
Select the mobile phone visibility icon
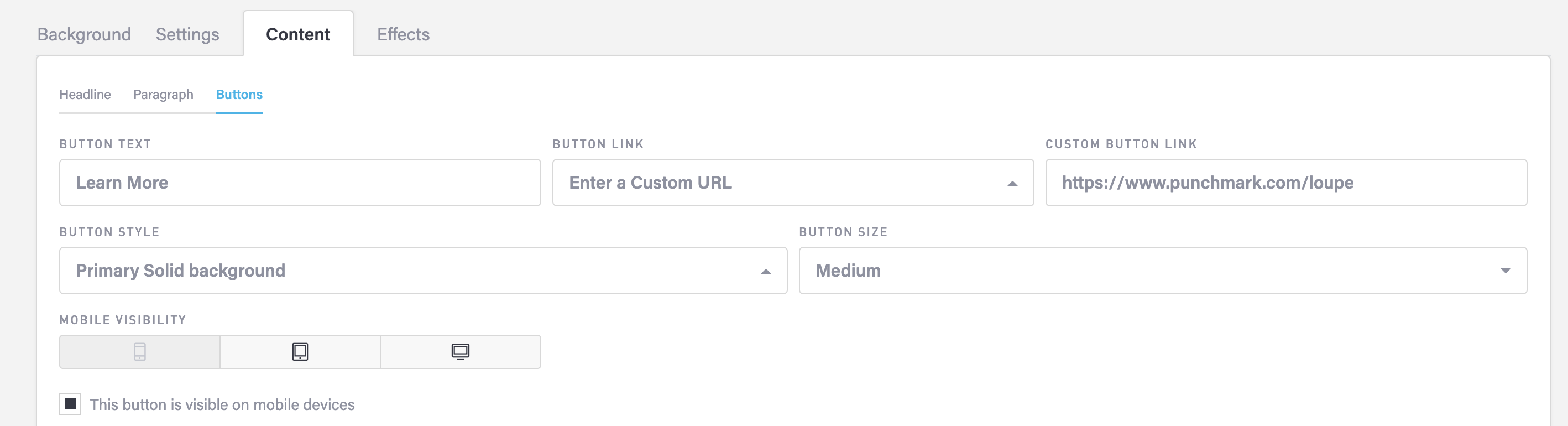click(x=139, y=352)
